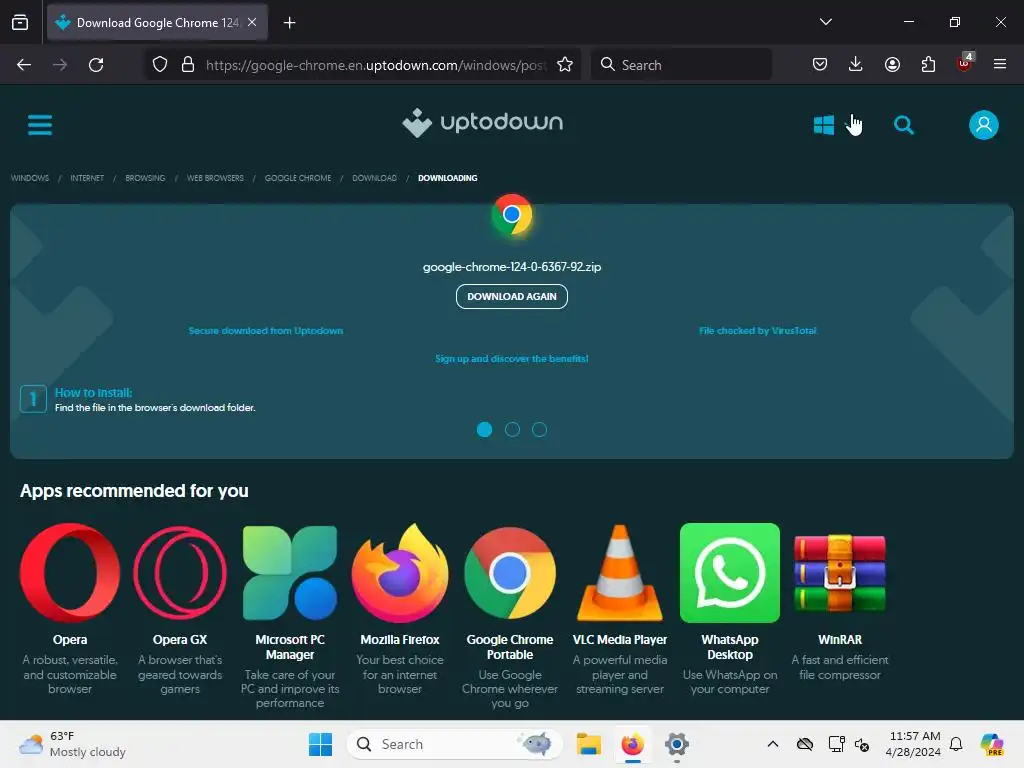Open the Windows Start button
The image size is (1024, 768).
point(320,744)
